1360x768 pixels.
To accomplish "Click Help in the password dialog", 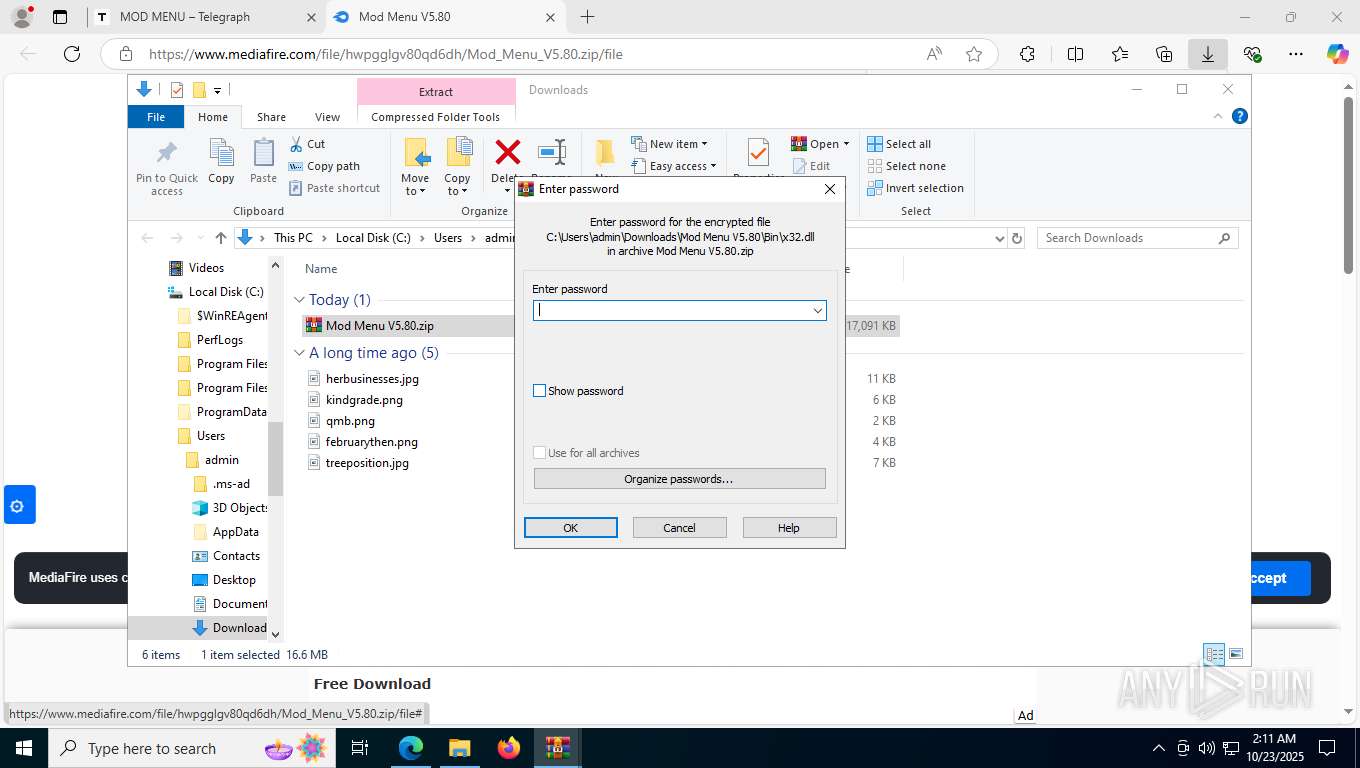I will pos(789,528).
